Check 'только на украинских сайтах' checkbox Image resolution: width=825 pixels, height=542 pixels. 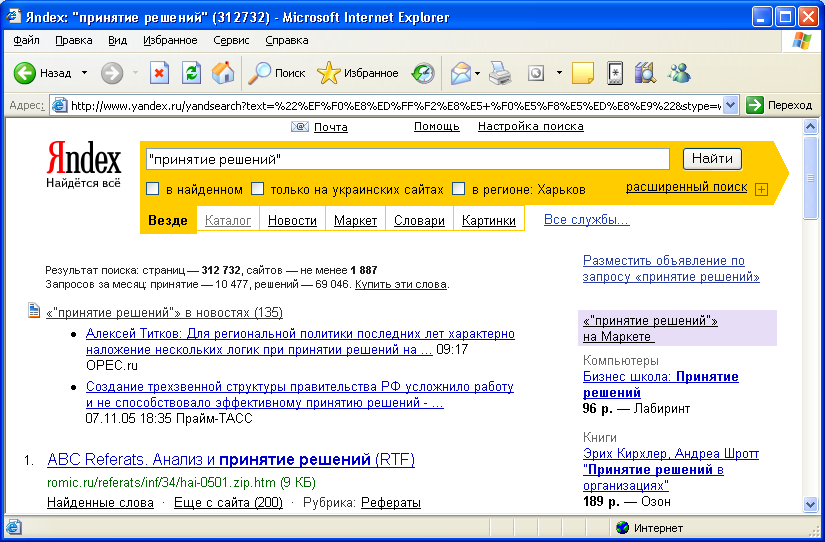[257, 189]
